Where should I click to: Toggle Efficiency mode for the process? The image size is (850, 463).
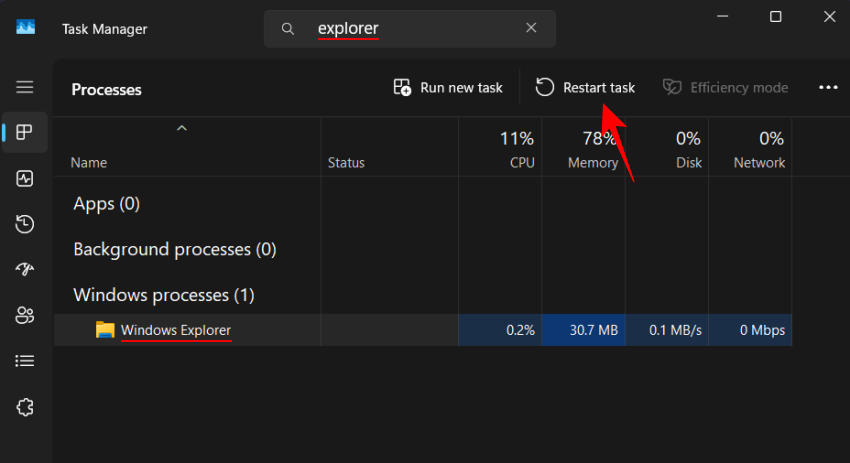pos(726,88)
